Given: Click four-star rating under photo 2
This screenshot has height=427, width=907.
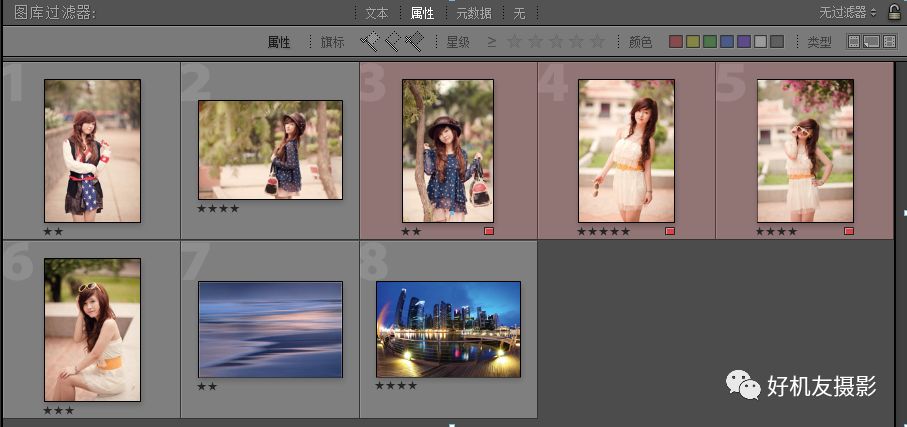Looking at the screenshot, I should (218, 208).
